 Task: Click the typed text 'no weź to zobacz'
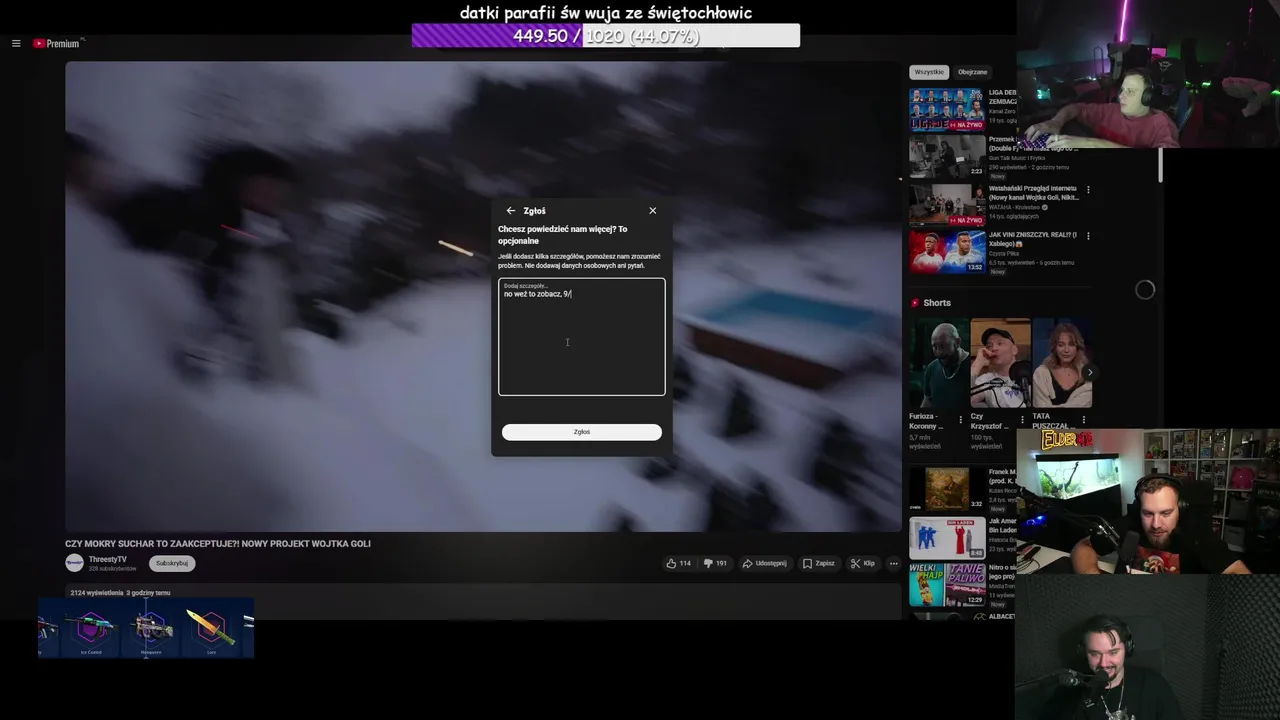click(x=532, y=294)
